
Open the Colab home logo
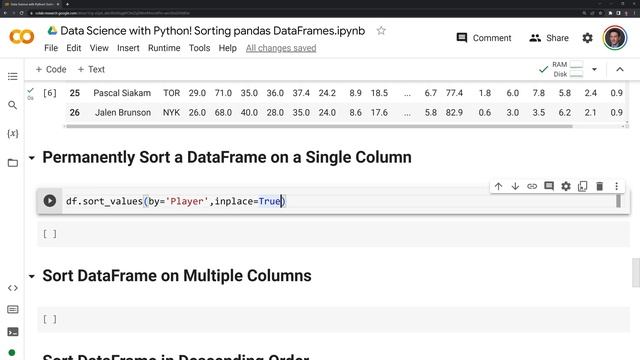[x=22, y=37]
